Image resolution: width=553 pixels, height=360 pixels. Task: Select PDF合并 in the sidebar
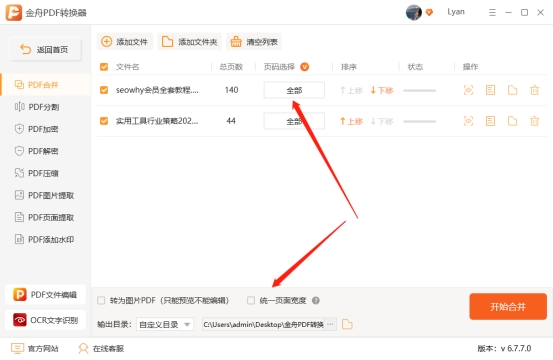coord(45,85)
